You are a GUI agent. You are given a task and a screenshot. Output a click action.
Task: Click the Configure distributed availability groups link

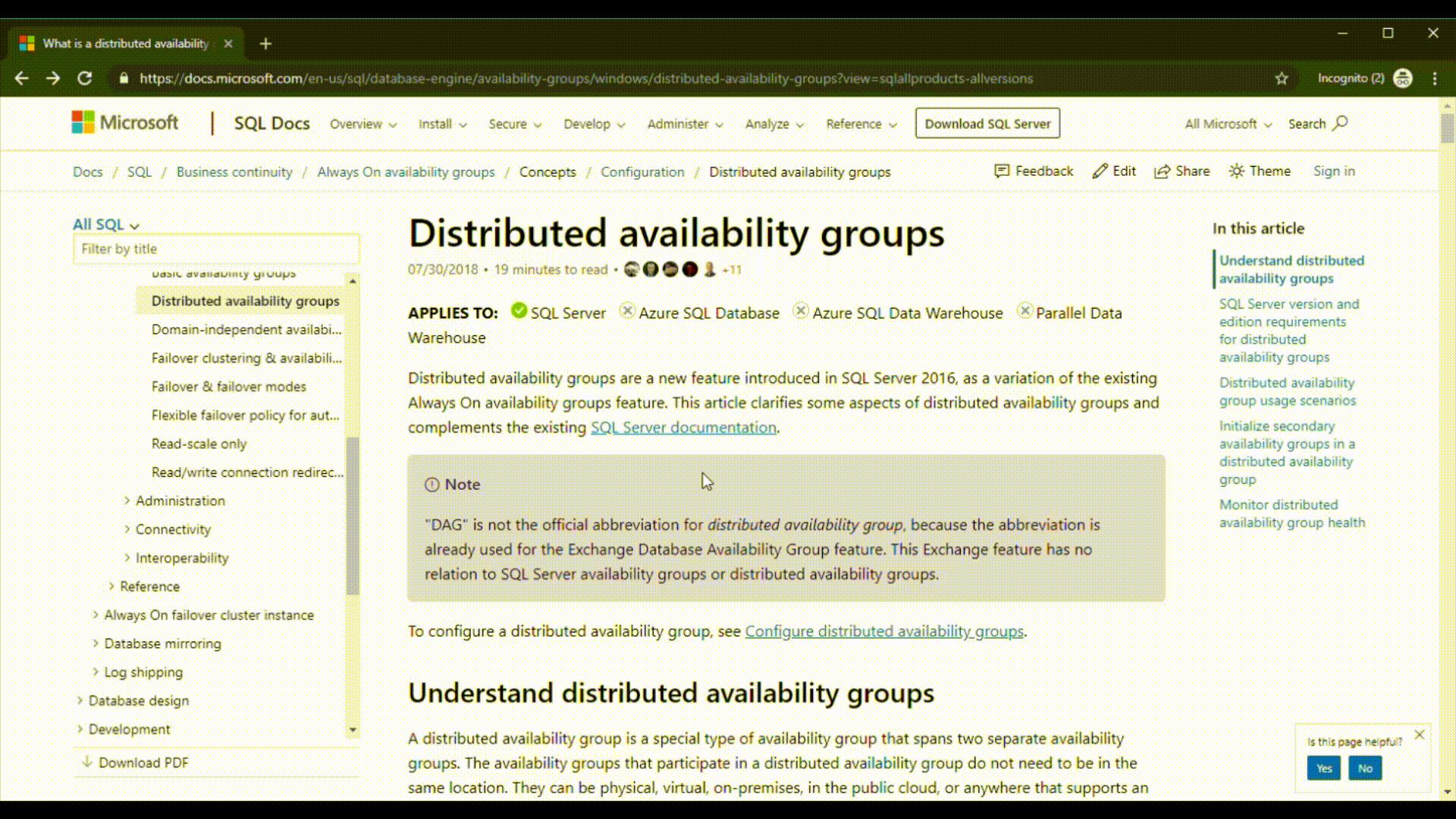(884, 631)
